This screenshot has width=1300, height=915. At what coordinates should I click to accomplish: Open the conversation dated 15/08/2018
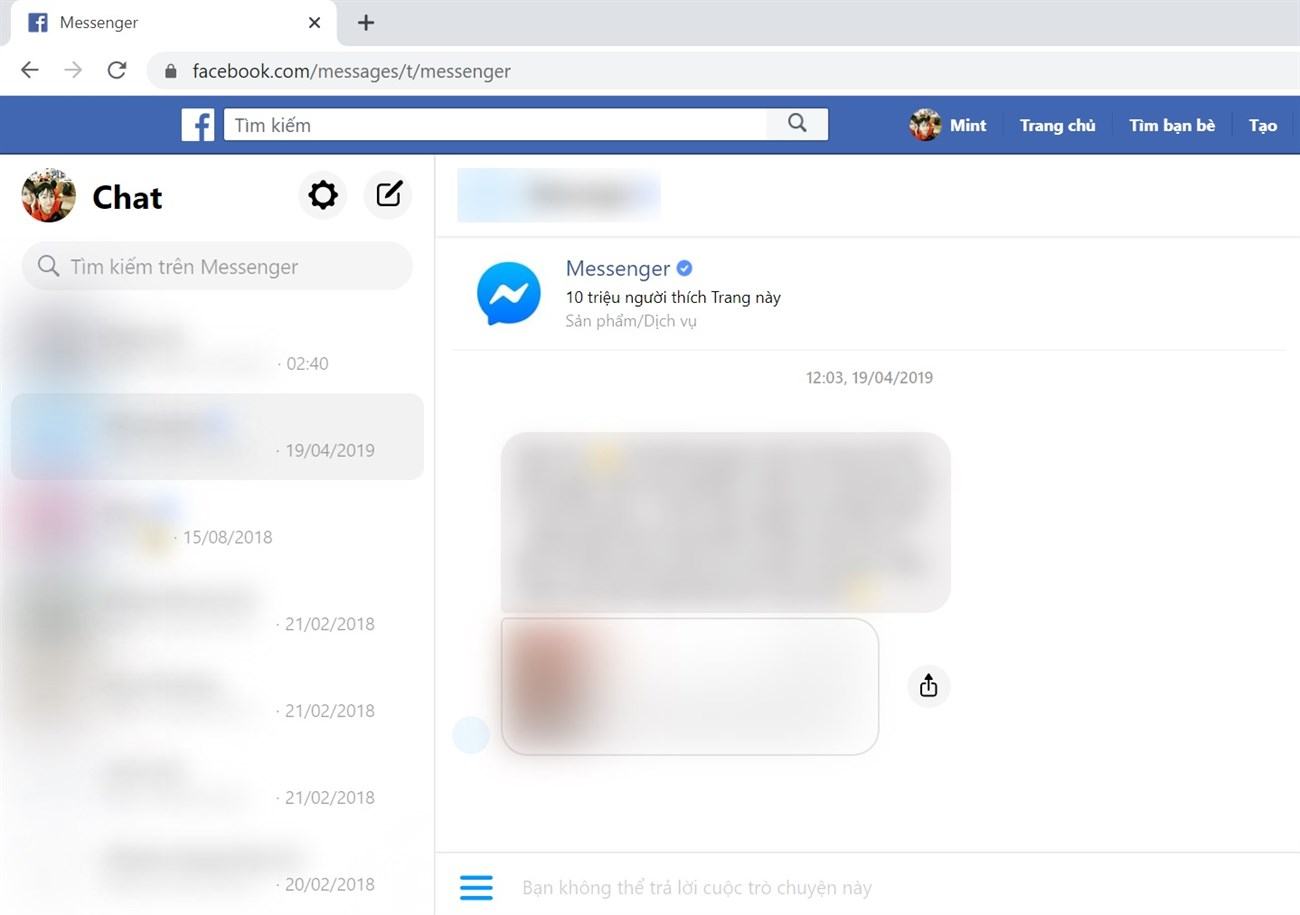[217, 524]
